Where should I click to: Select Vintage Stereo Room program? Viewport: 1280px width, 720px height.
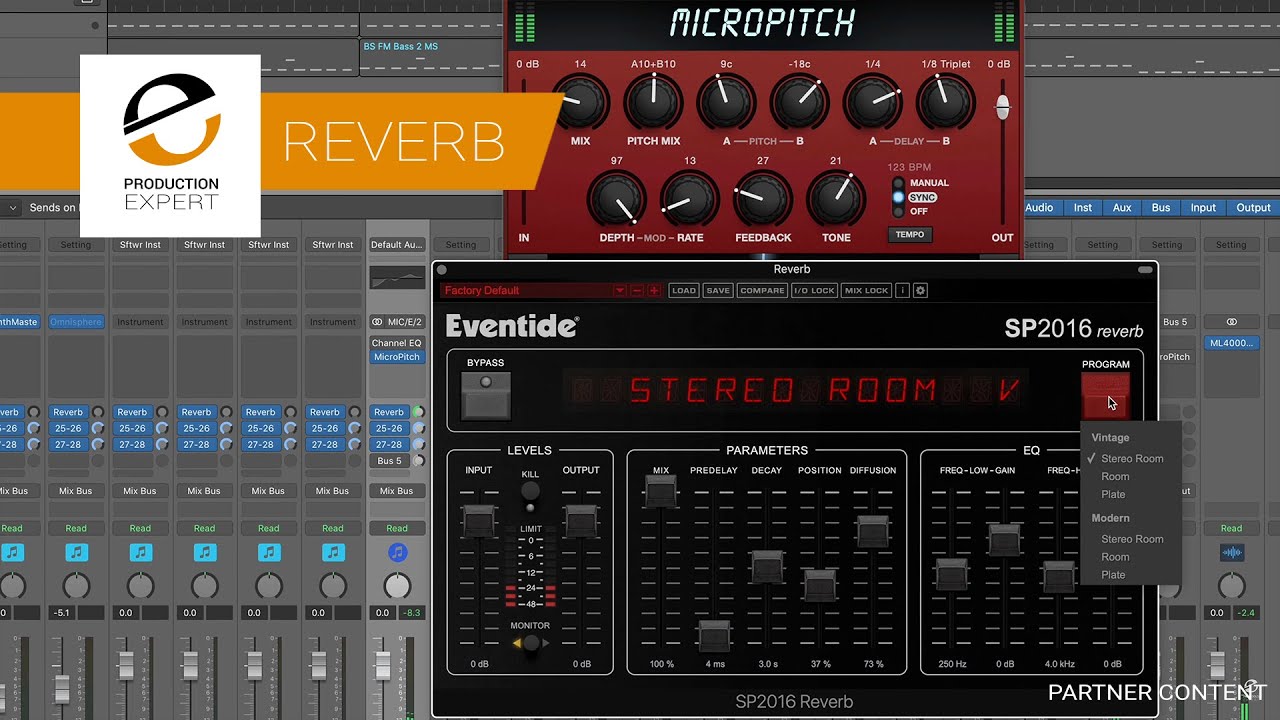point(1132,458)
